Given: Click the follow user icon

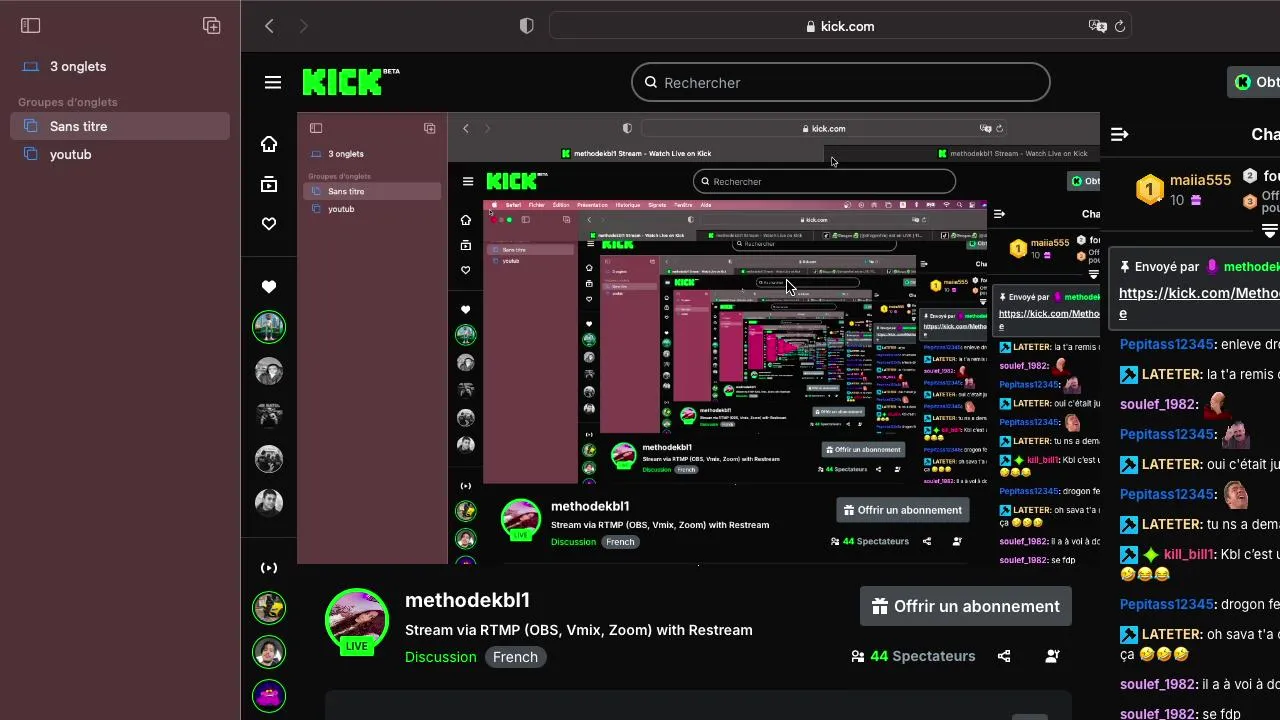Looking at the screenshot, I should [1052, 656].
